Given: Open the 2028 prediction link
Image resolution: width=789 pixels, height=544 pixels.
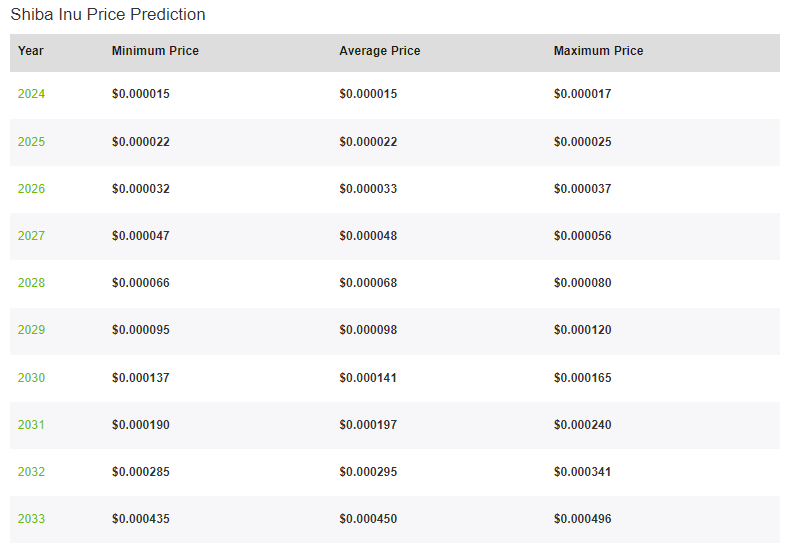Looking at the screenshot, I should (31, 283).
